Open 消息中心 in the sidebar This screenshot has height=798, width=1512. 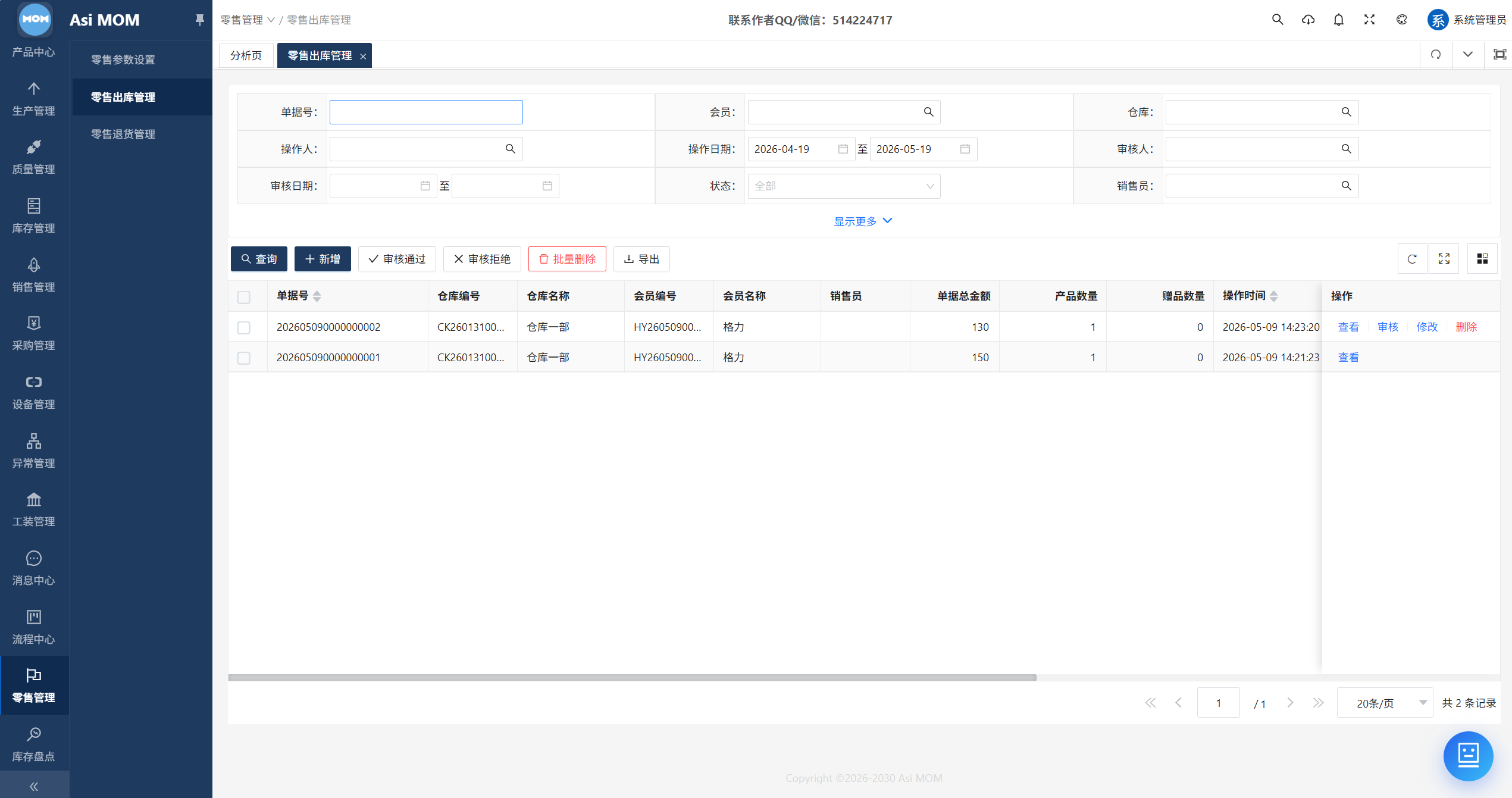(34, 569)
